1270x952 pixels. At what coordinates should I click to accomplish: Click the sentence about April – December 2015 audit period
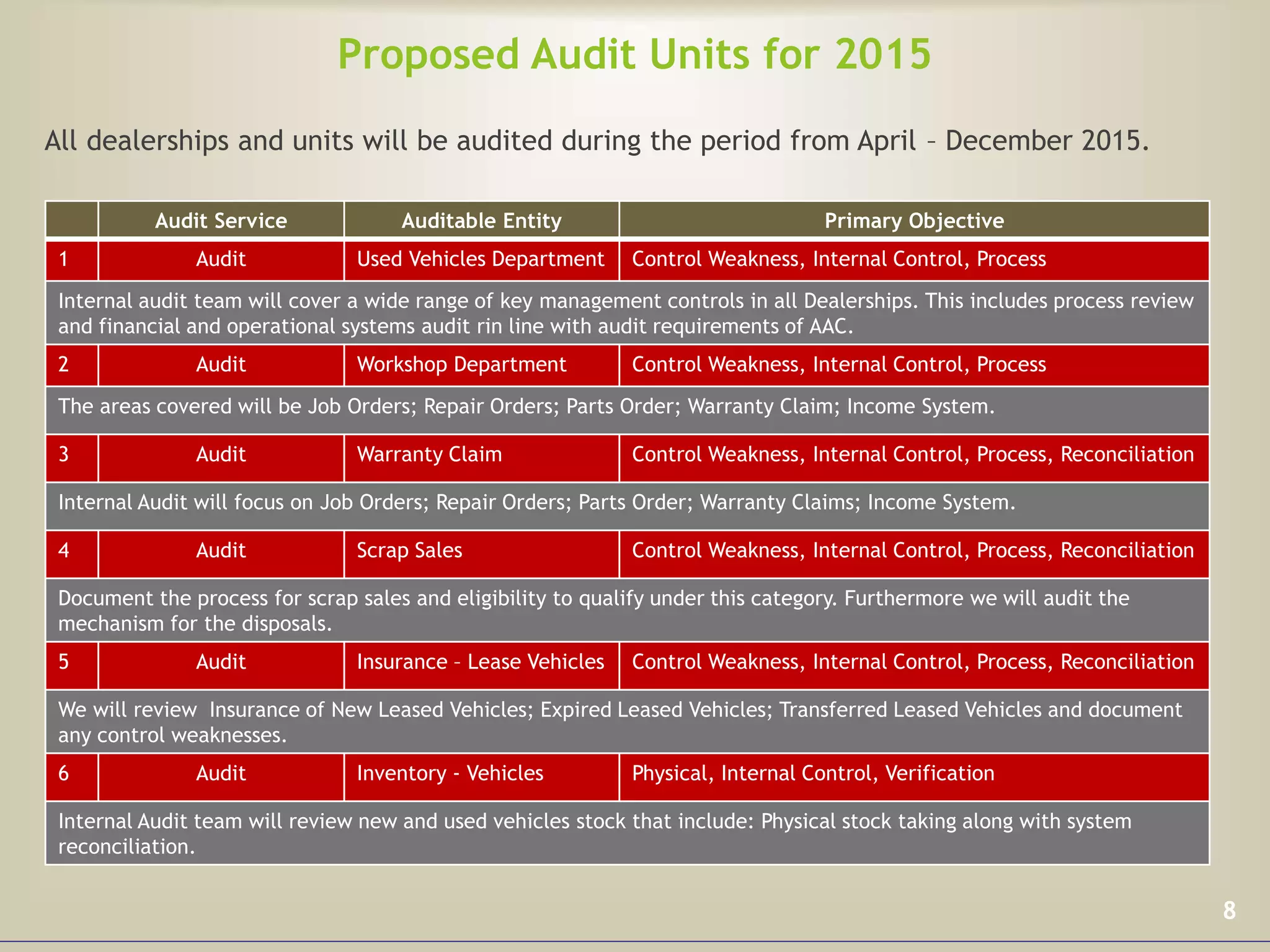tap(597, 141)
